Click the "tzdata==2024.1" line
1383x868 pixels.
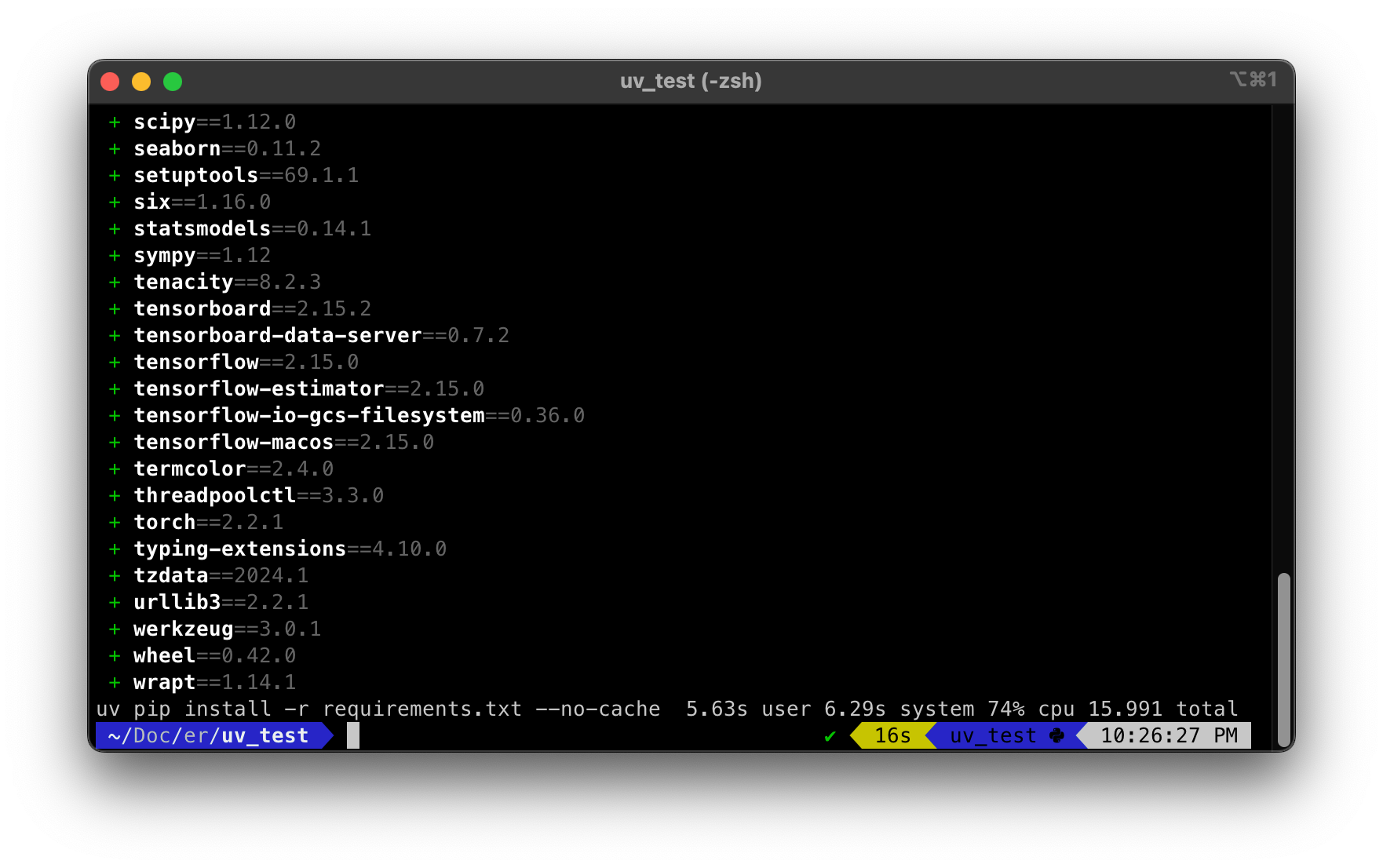pos(209,575)
